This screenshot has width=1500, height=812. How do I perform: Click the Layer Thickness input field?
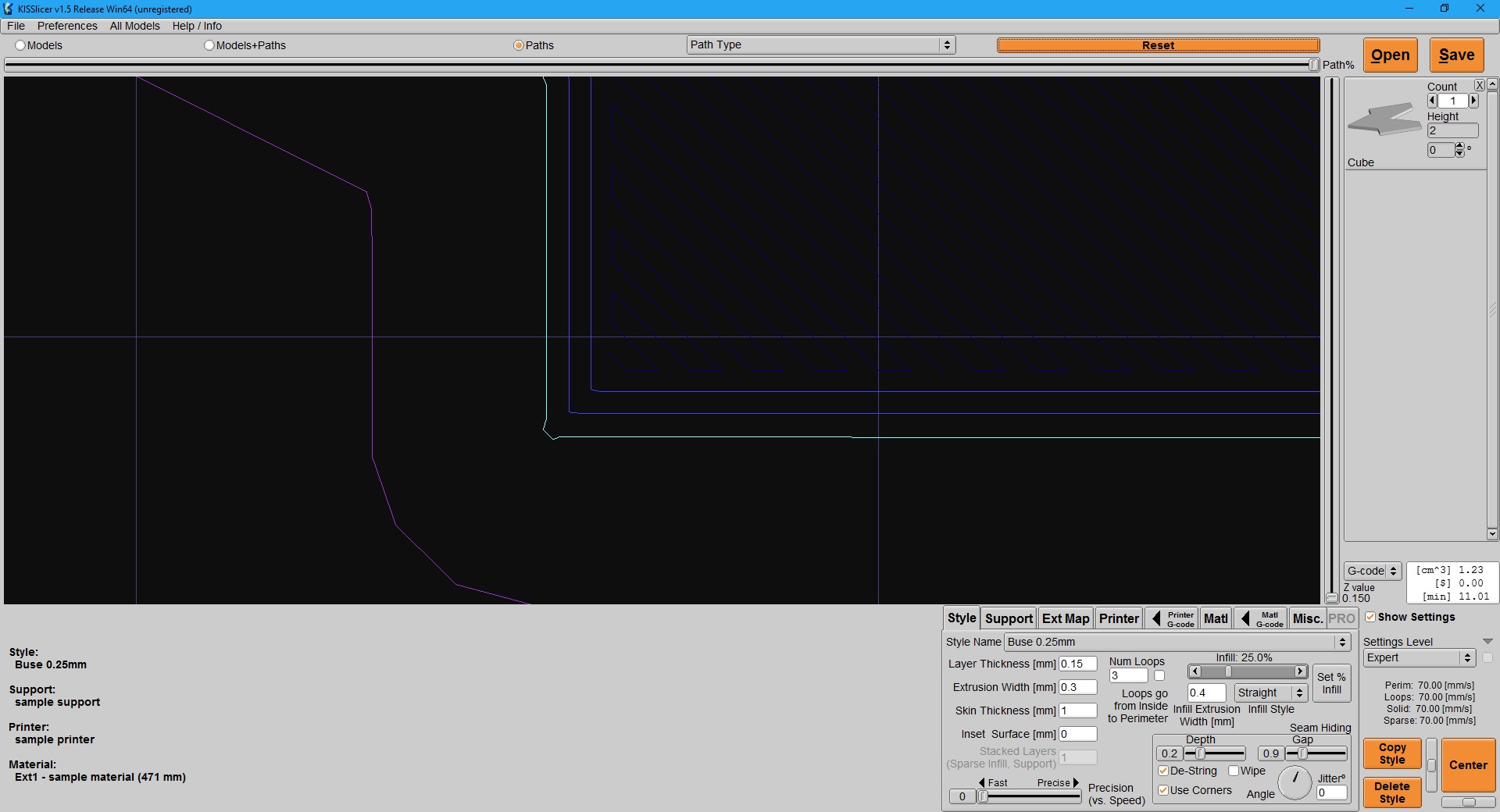(1078, 664)
